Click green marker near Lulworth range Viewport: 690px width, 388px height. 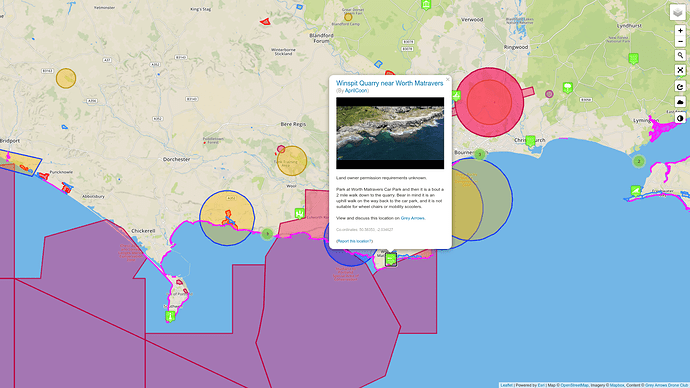click(299, 213)
